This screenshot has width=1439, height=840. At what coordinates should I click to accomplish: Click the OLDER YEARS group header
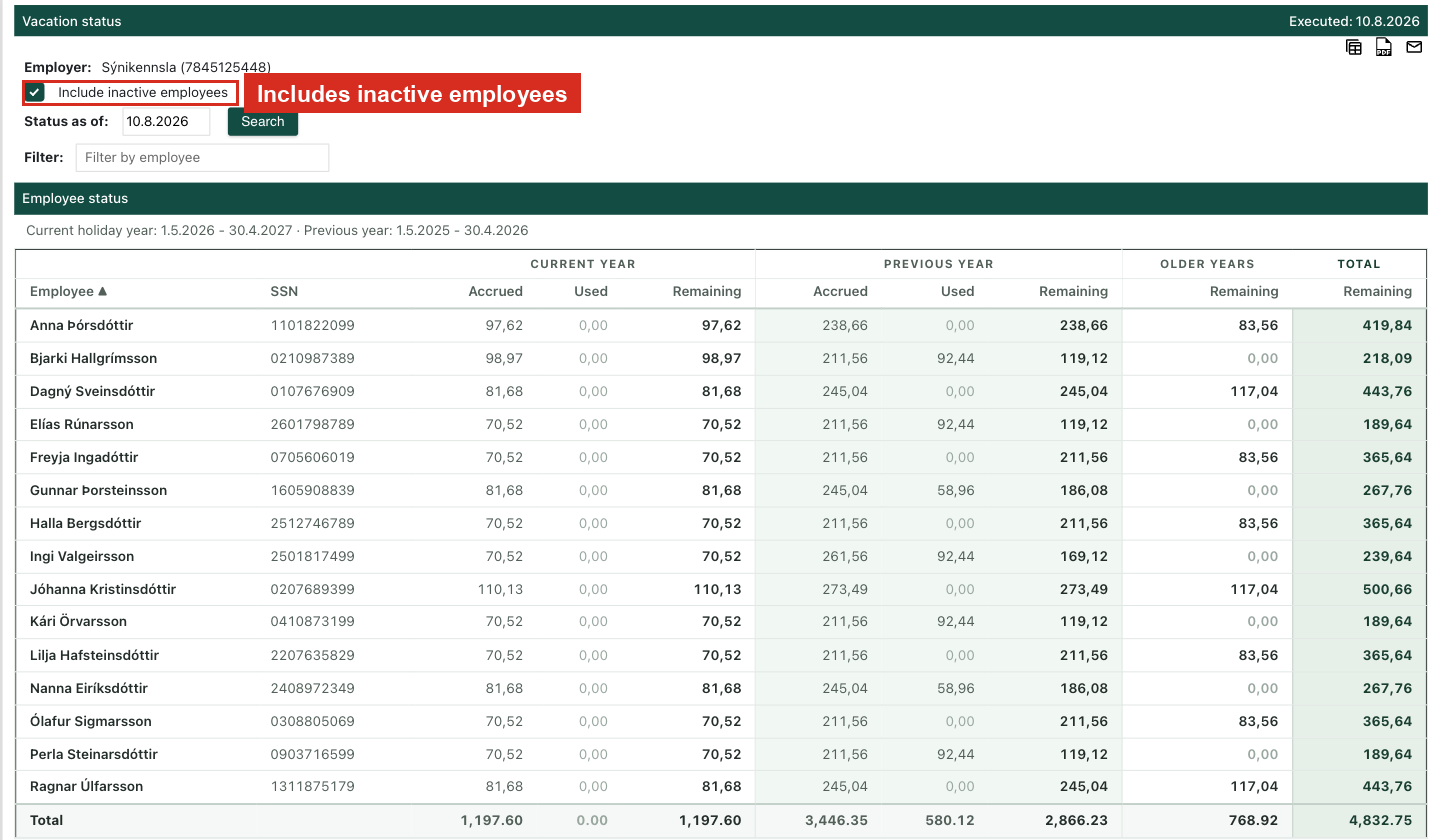tap(1207, 264)
